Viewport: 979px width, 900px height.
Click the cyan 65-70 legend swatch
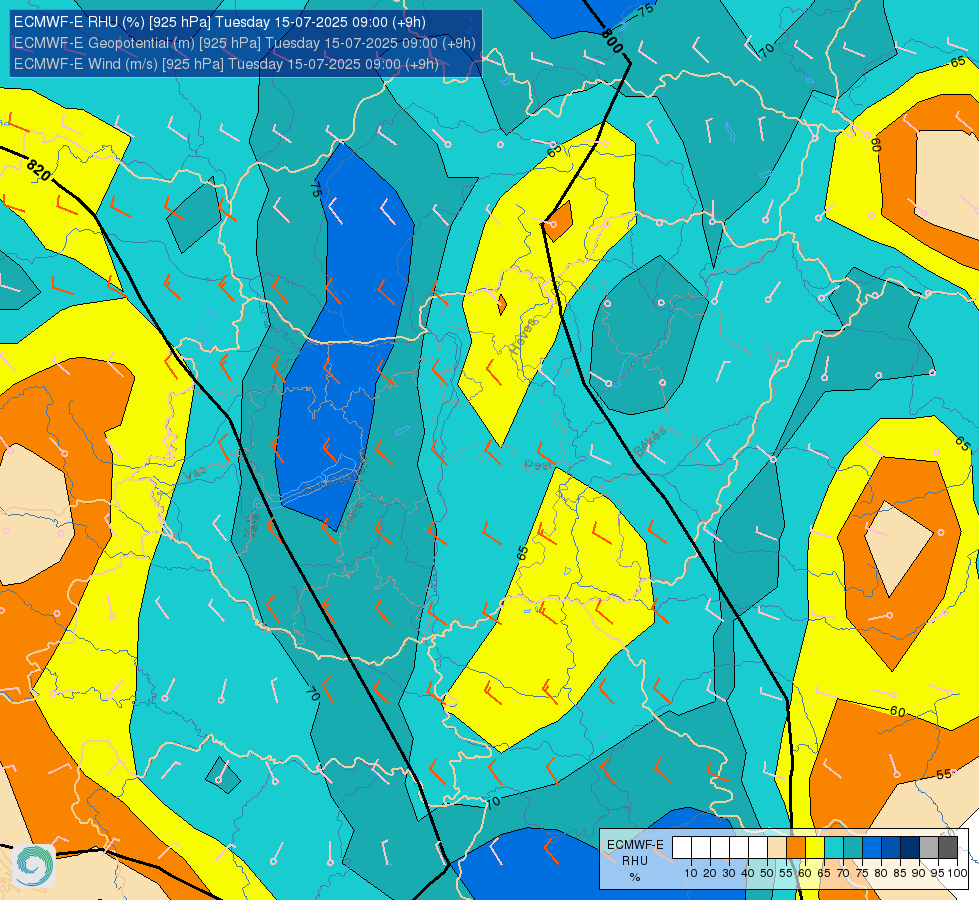(x=834, y=848)
